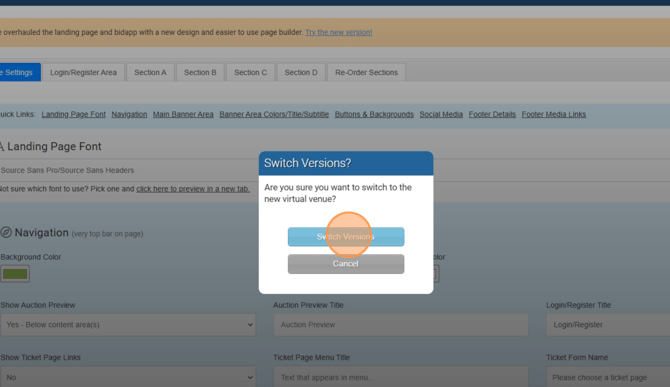
Task: Jump to Footer Details quick link
Action: pos(492,114)
